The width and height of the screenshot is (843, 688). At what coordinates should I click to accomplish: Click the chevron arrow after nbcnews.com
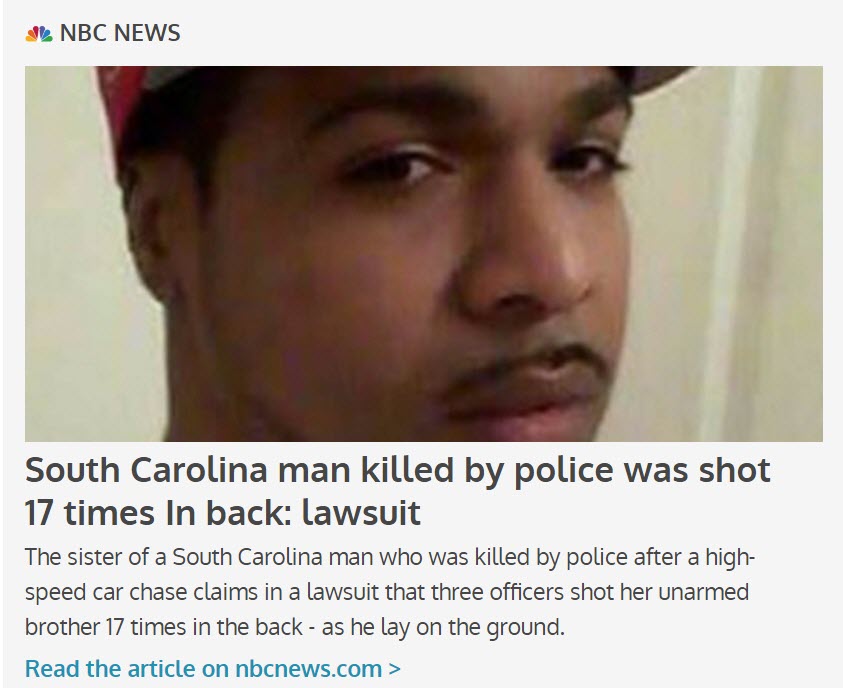coord(395,669)
